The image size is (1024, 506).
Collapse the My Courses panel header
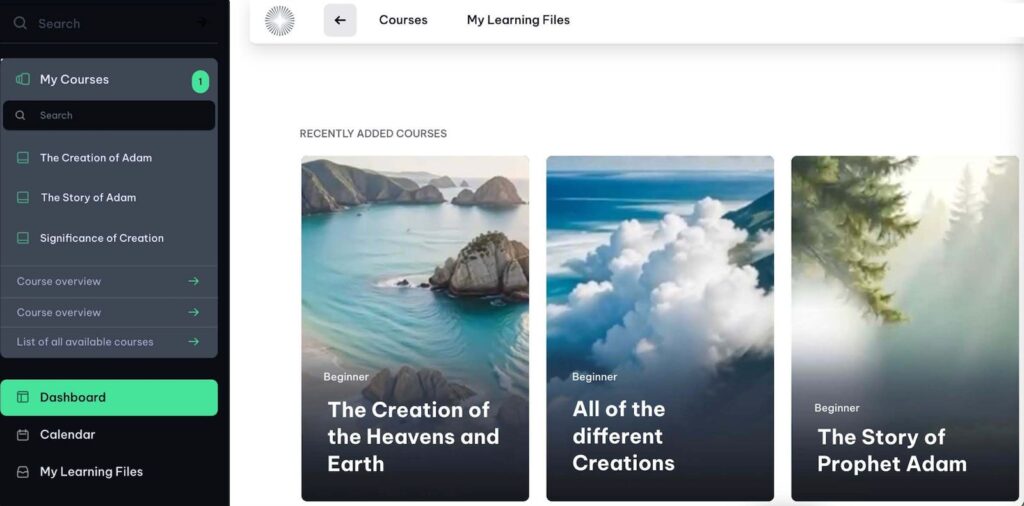coord(109,80)
